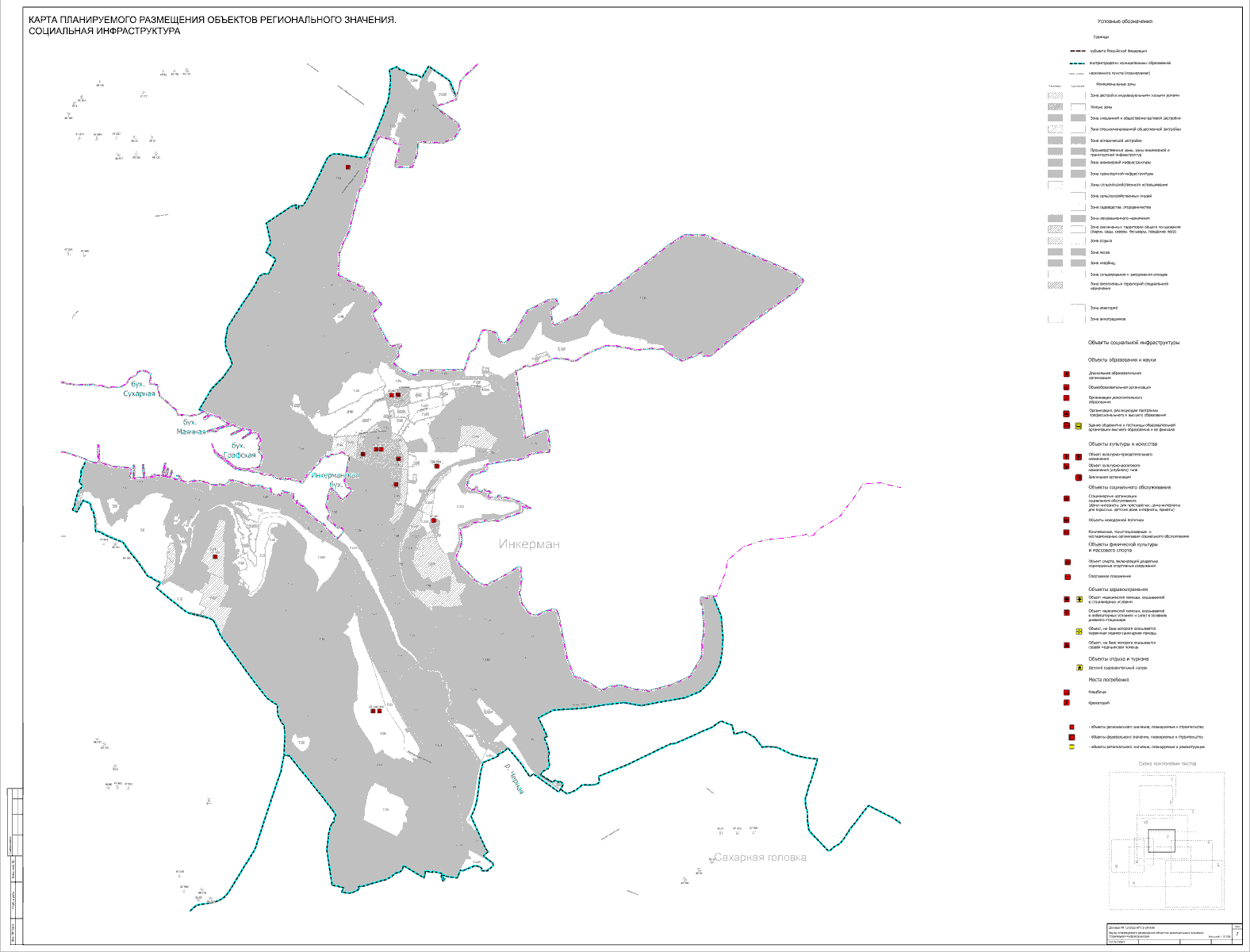Select the cemetery symbol in legend

1066,693
